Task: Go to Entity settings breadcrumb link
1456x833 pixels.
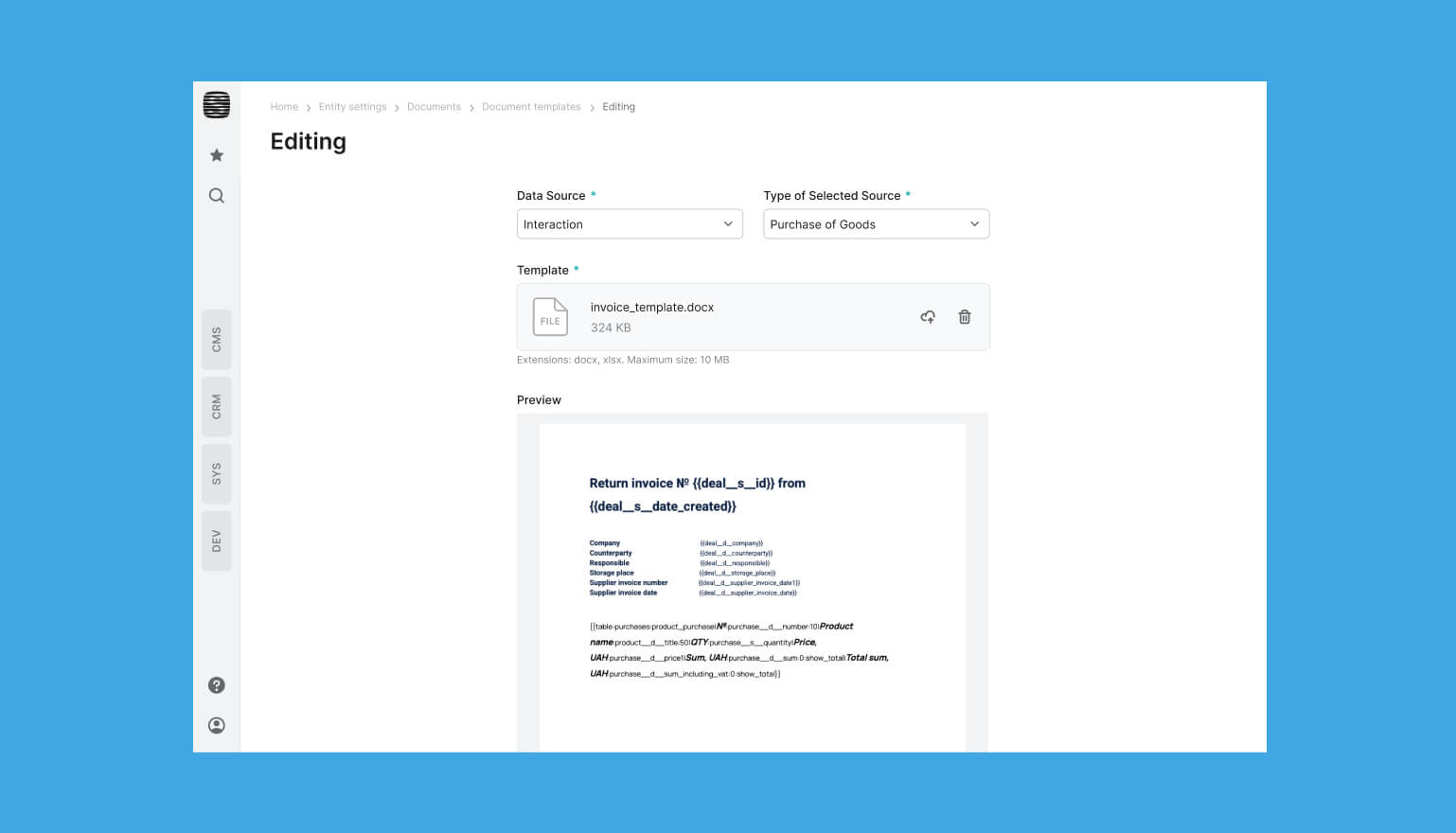Action: click(352, 107)
